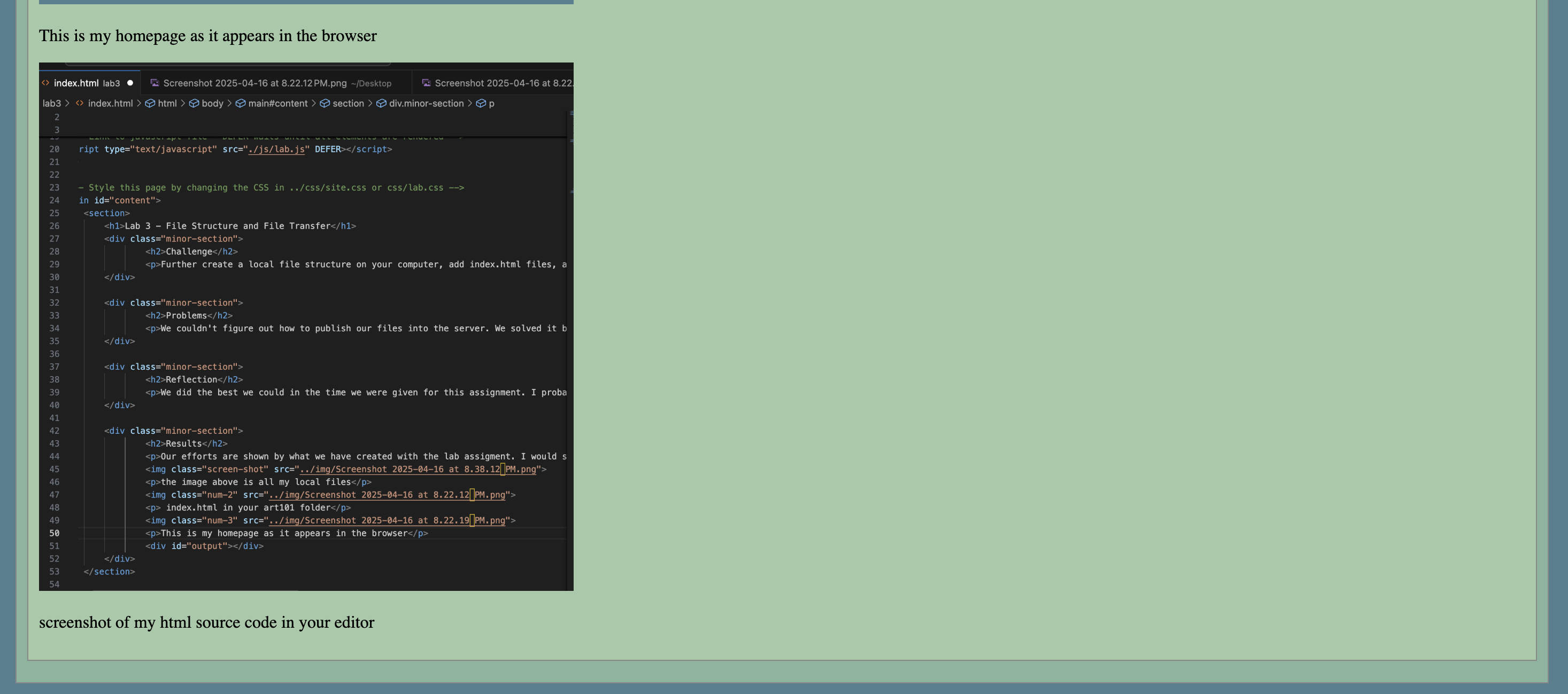
Task: Click the cube icon beside body in the breadcrumb
Action: tap(194, 104)
